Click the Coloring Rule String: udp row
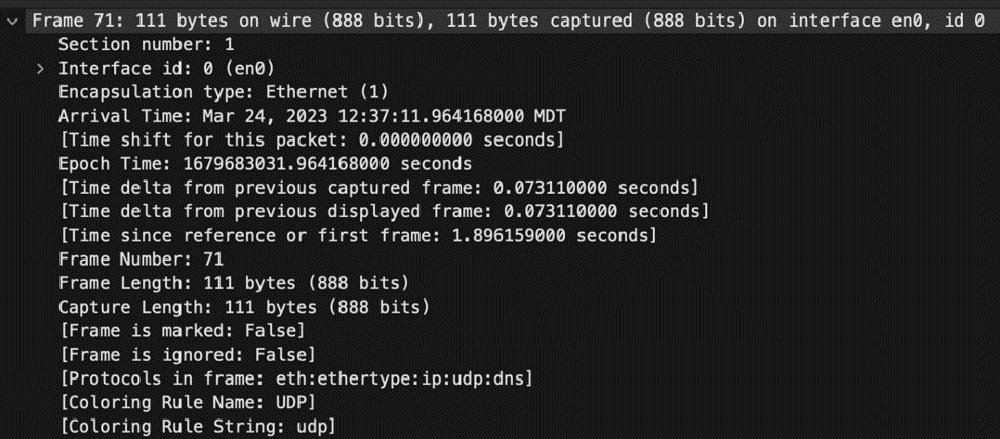 (x=197, y=425)
